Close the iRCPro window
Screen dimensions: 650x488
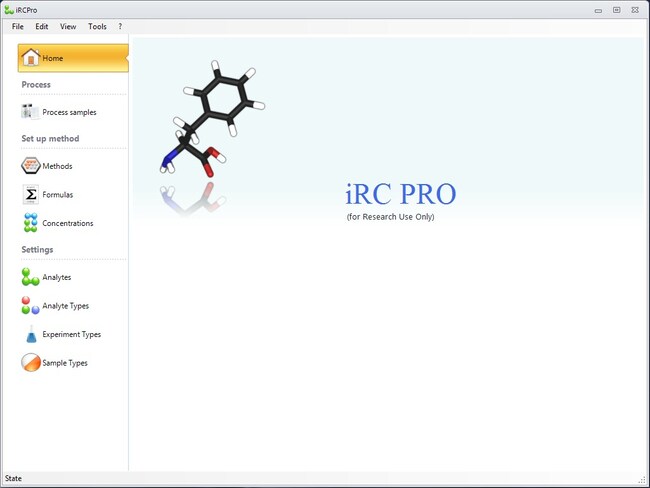tap(636, 9)
